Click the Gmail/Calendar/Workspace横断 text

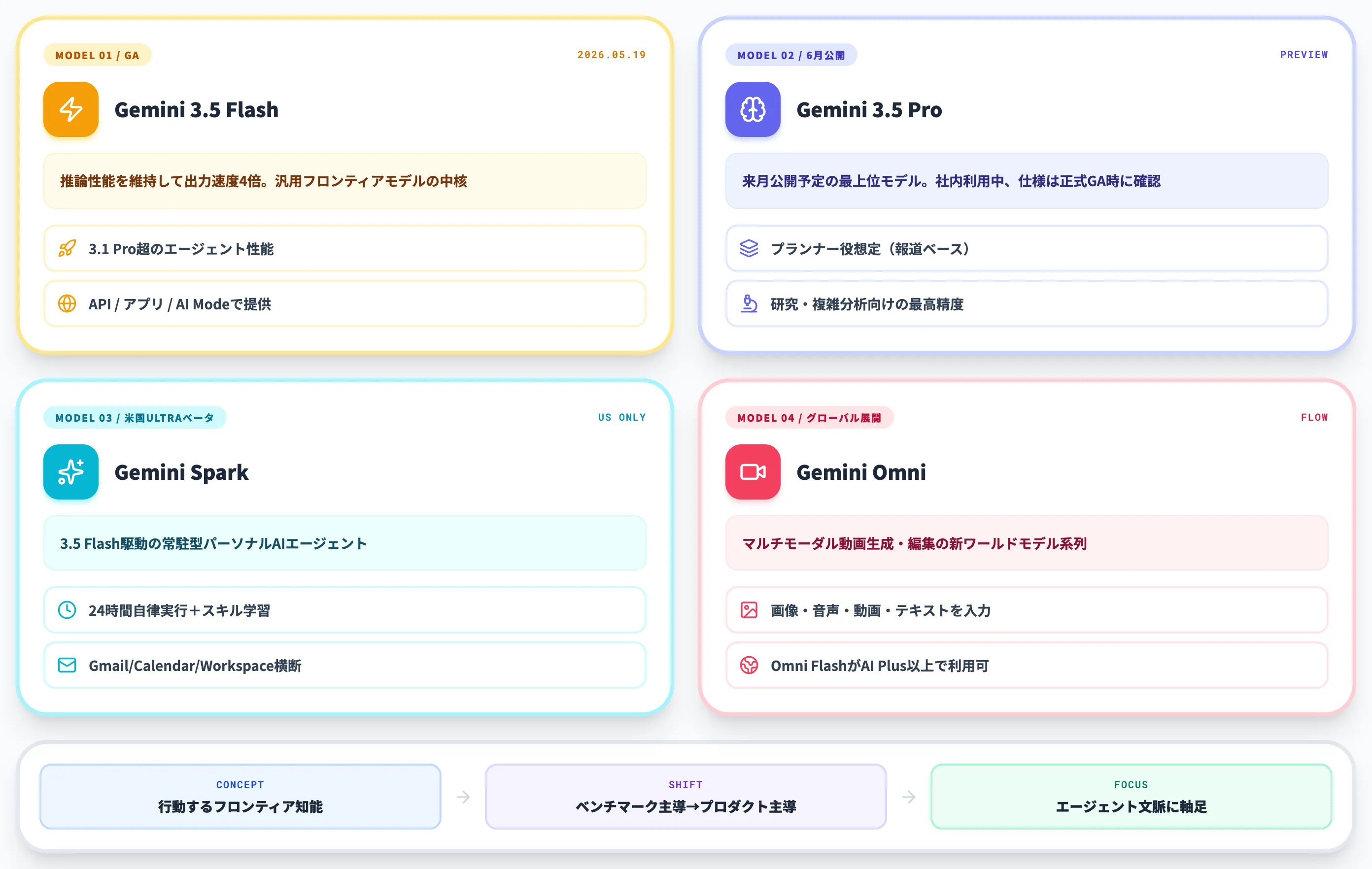[195, 666]
